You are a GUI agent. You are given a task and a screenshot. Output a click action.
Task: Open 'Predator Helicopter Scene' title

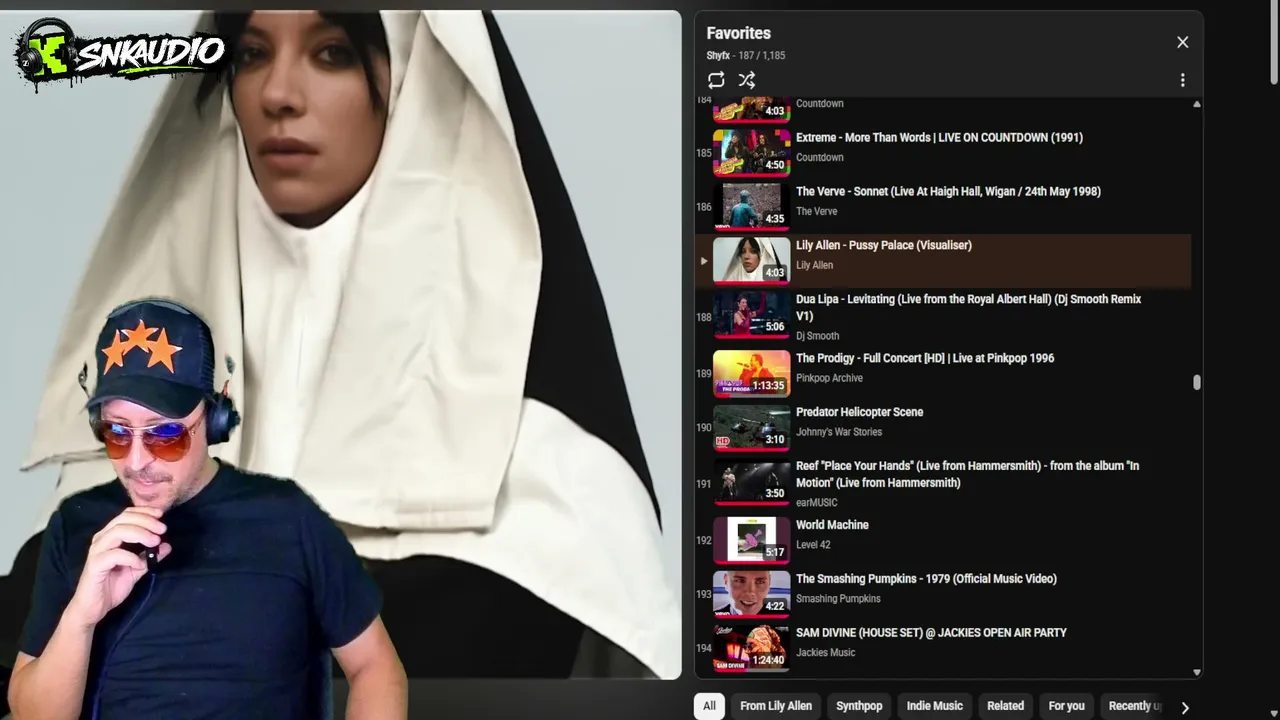pos(859,412)
